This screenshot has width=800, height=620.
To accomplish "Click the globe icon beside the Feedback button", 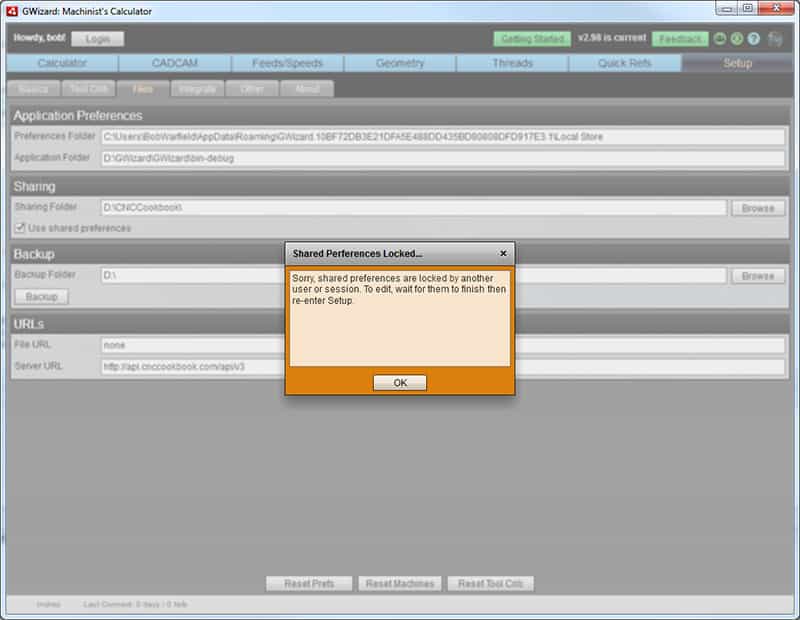I will click(719, 40).
